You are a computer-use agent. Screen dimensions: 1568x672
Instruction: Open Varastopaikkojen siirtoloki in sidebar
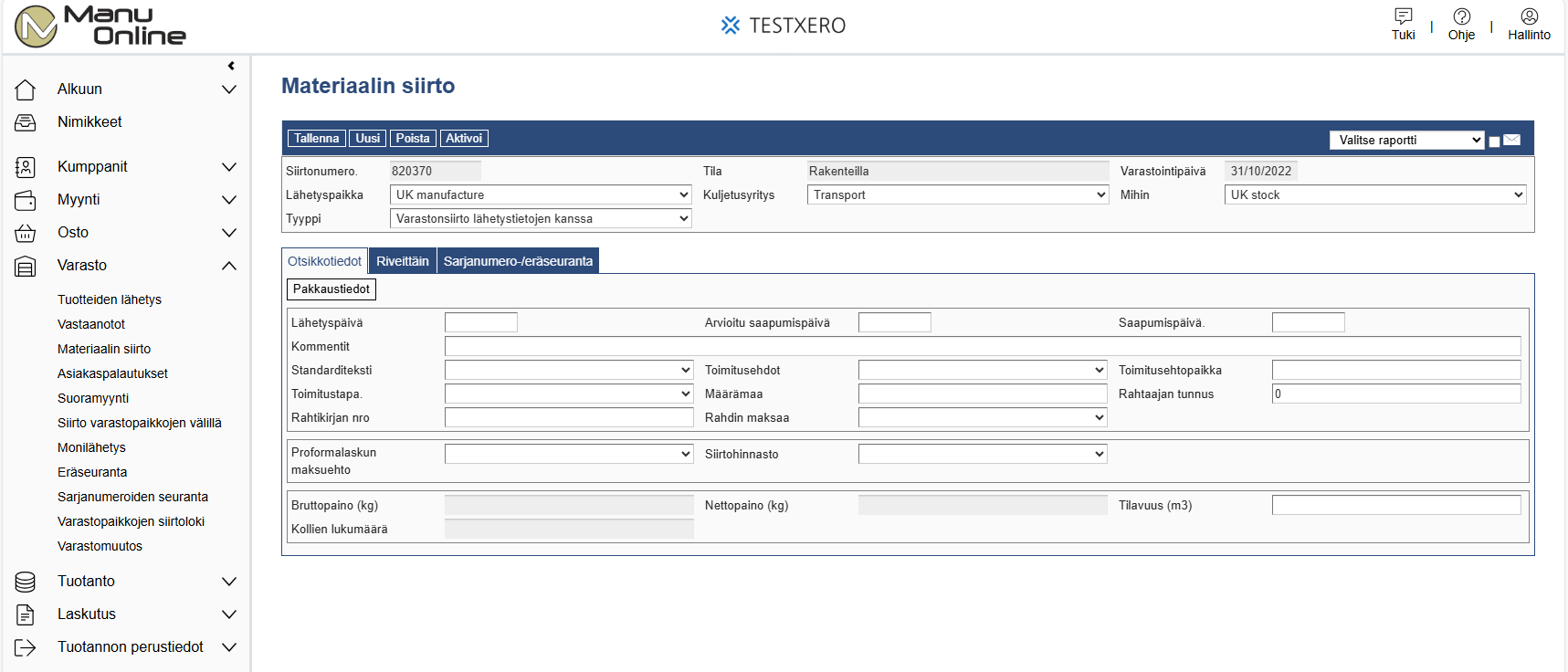131,521
